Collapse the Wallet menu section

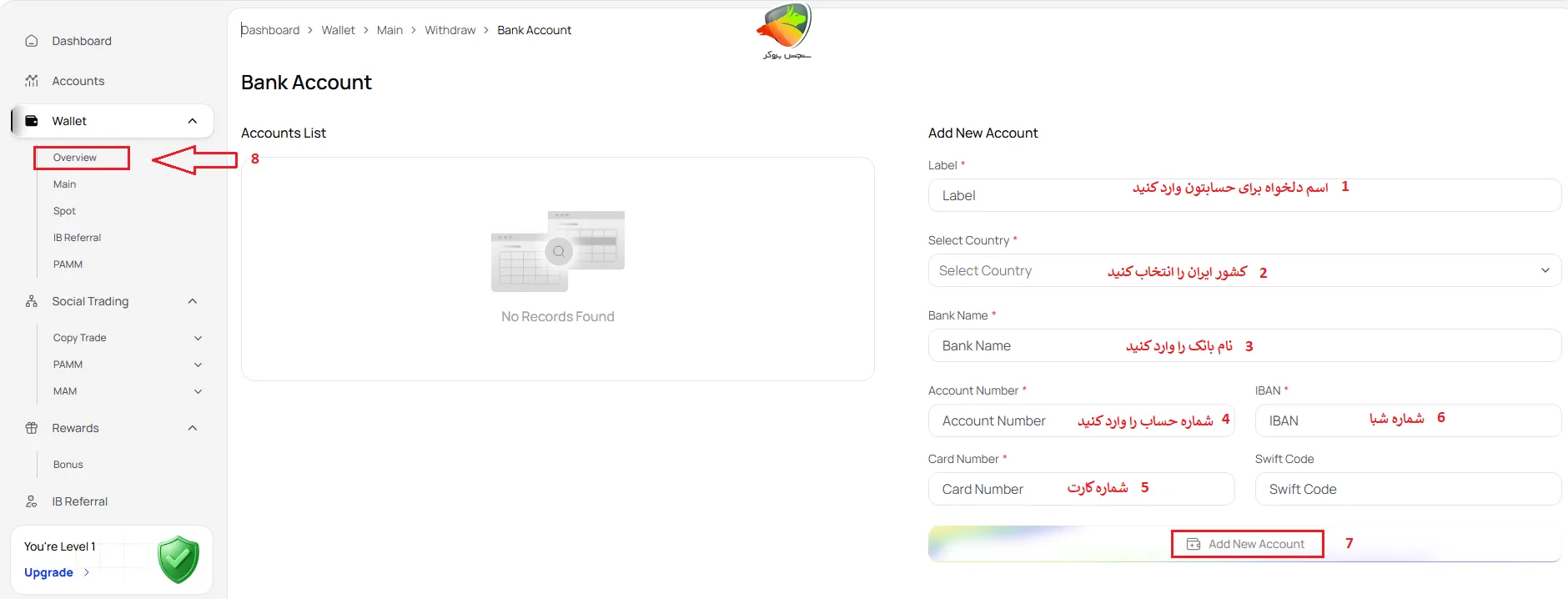(x=193, y=121)
